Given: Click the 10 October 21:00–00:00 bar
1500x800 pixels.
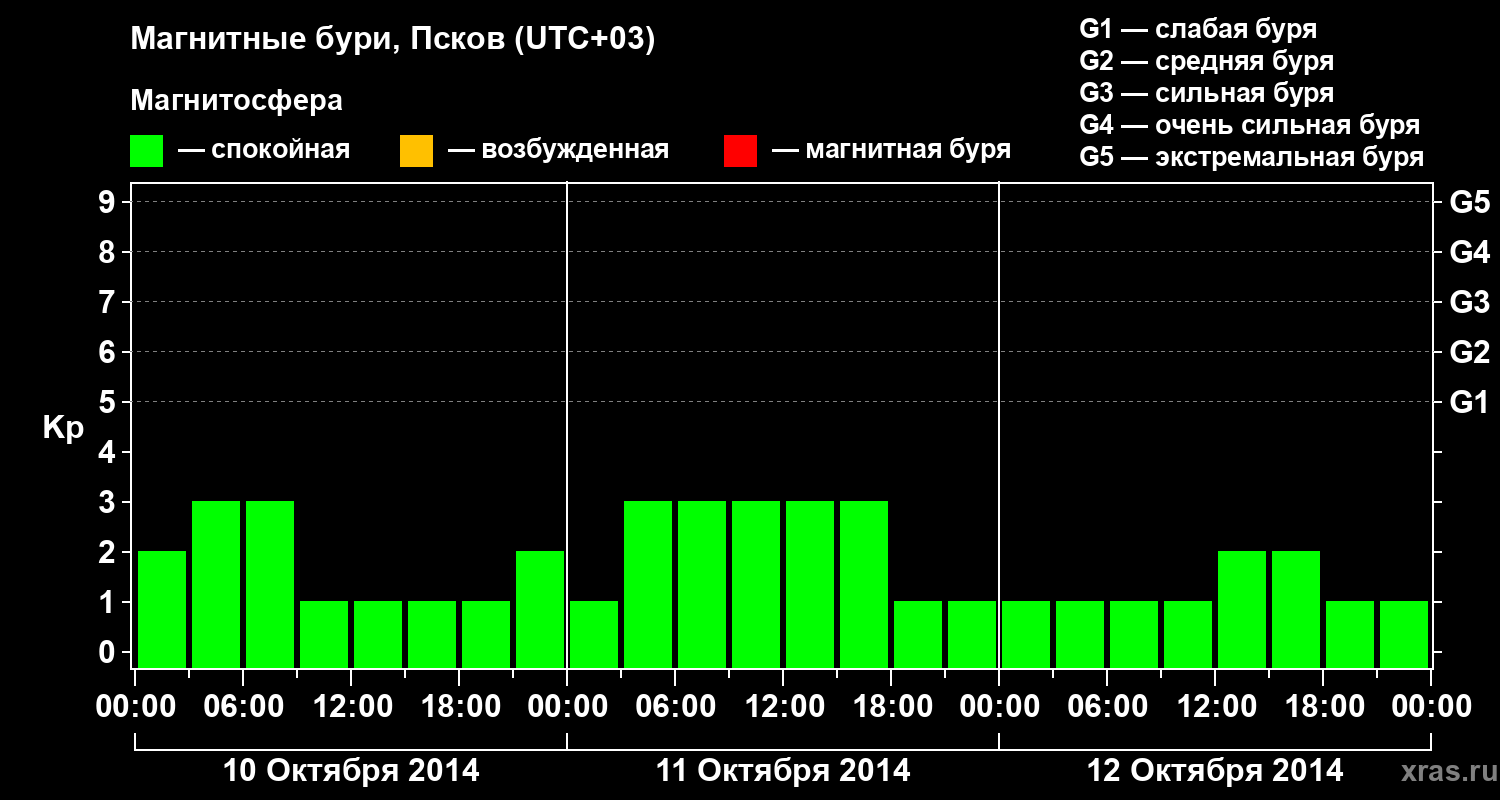Looking at the screenshot, I should 540,609.
